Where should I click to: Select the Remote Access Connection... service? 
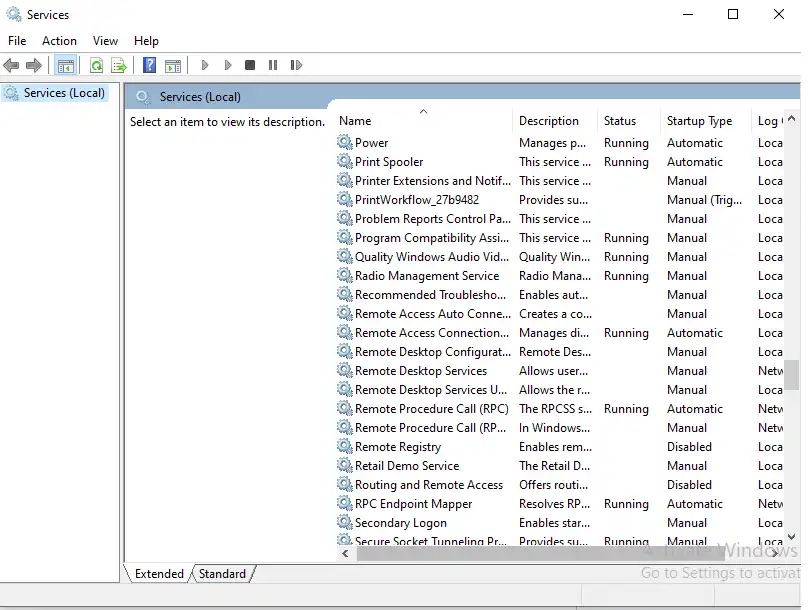432,333
